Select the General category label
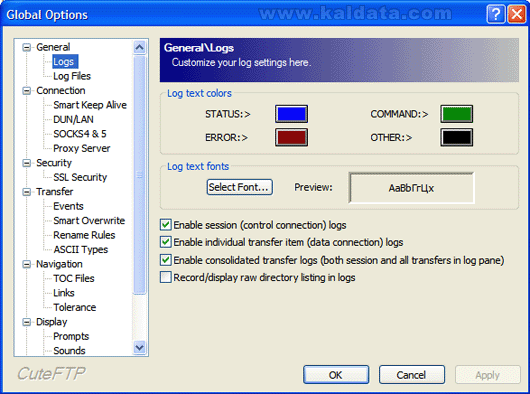 point(53,47)
